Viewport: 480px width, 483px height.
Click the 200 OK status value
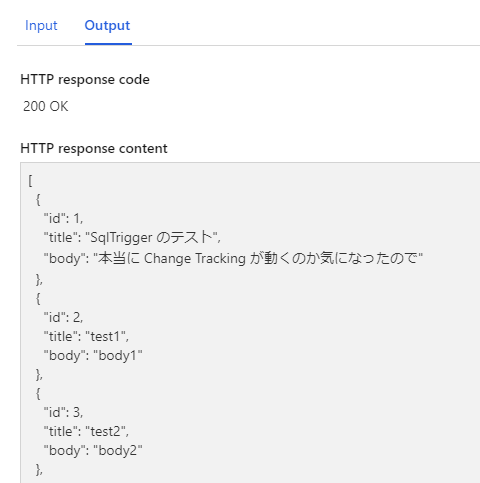point(46,107)
